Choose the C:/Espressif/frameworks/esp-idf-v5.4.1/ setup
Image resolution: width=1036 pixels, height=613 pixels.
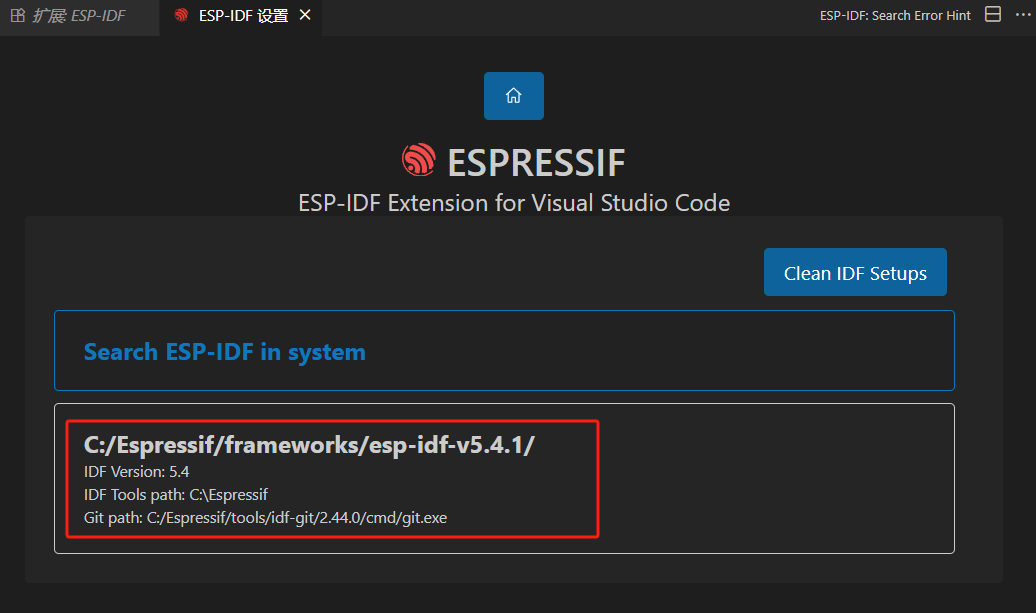click(x=504, y=478)
